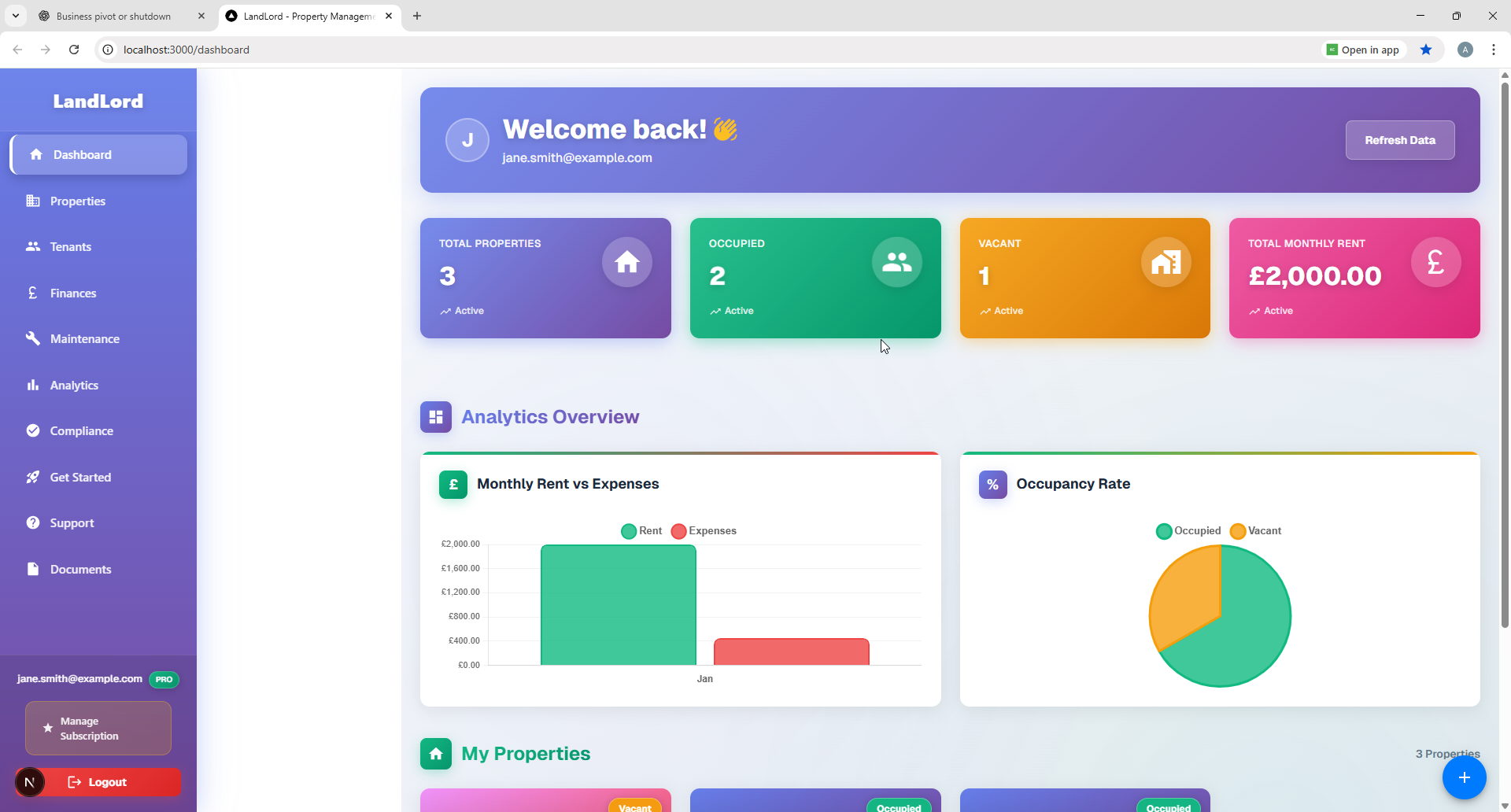Click the pound icon on Total Monthly Rent card

(1435, 262)
